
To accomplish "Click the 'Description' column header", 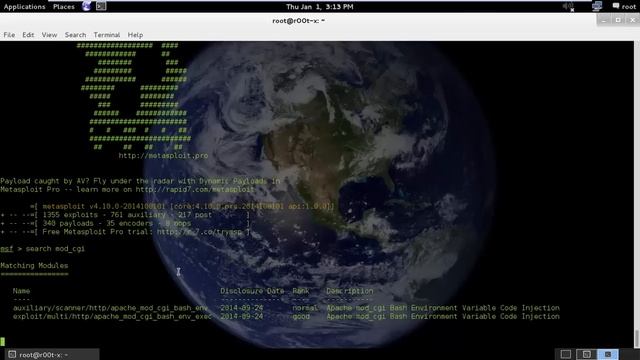I will [350, 291].
